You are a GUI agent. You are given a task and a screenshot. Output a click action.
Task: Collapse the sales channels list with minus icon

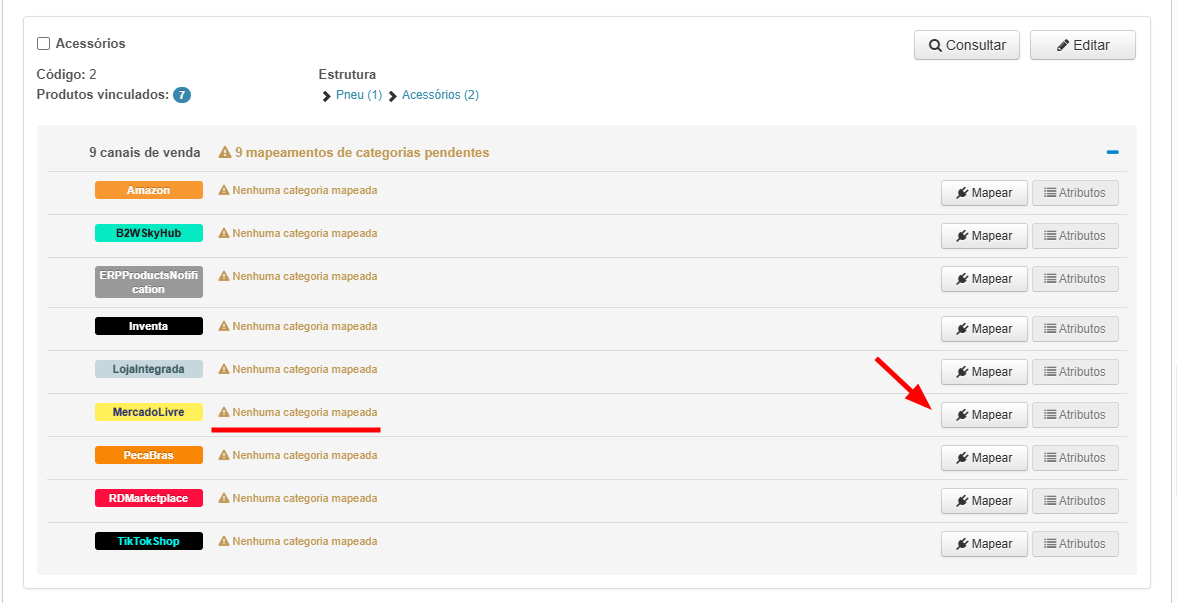[x=1112, y=152]
